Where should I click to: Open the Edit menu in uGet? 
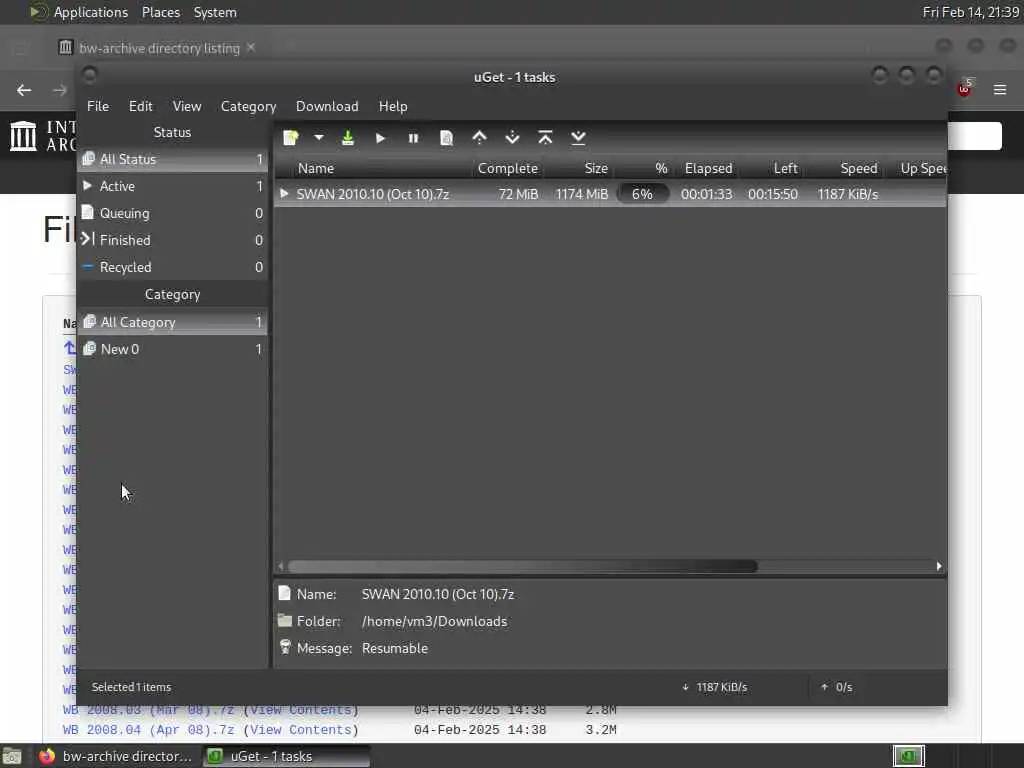pyautogui.click(x=140, y=106)
